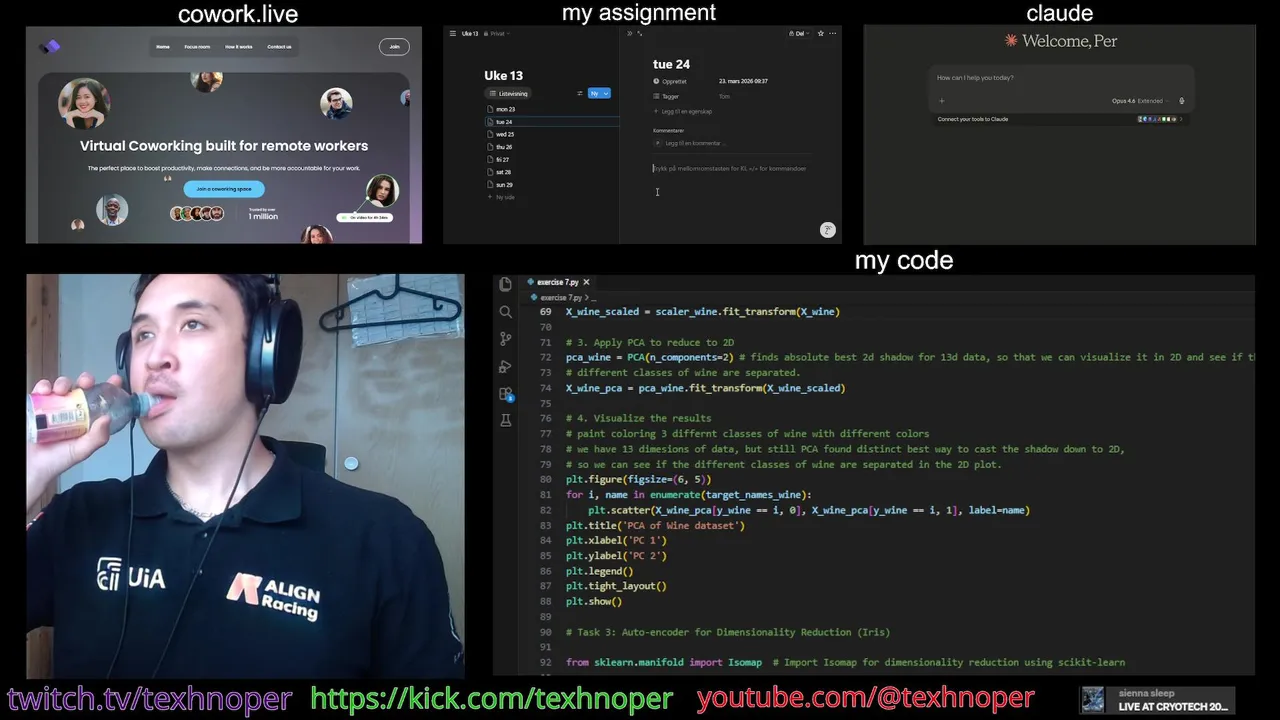This screenshot has width=1280, height=720.
Task: Open the view settings sliders icon
Action: (580, 93)
